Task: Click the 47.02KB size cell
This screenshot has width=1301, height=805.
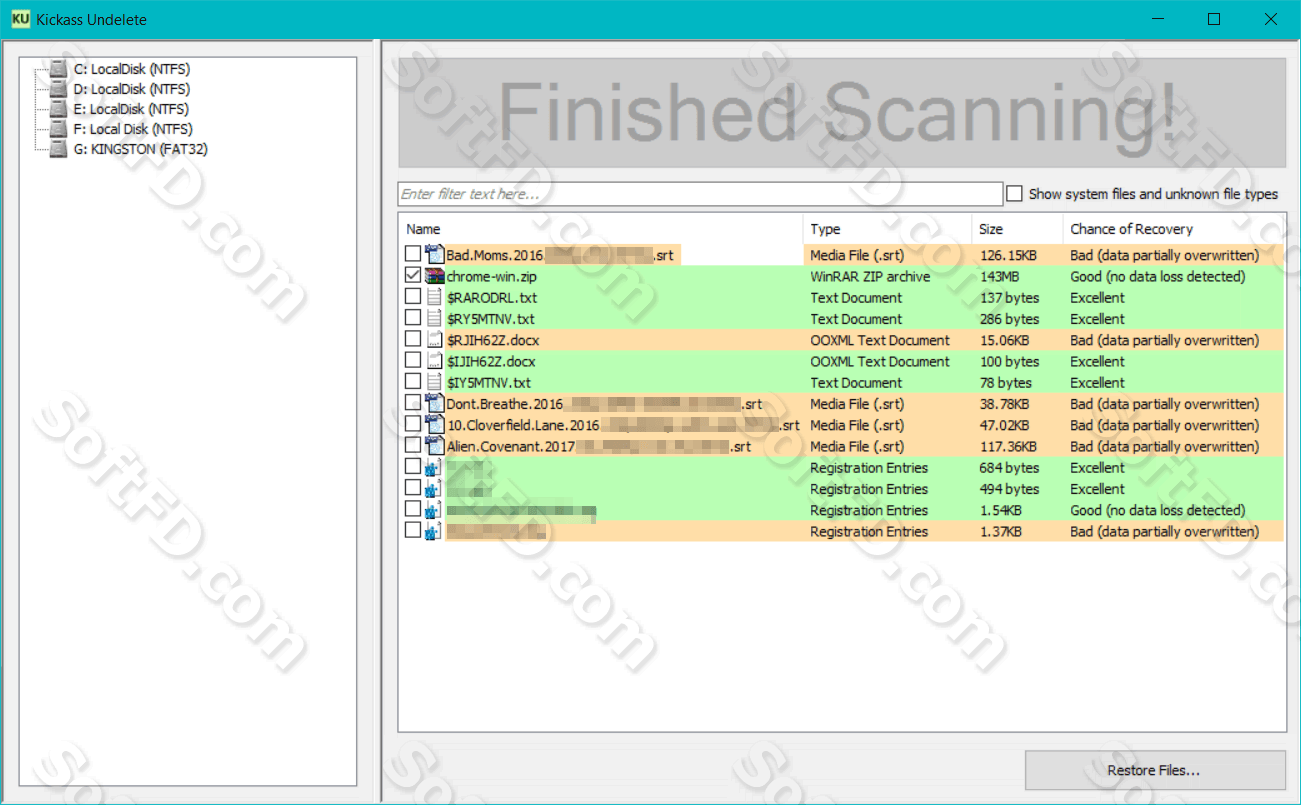Action: tap(1004, 425)
